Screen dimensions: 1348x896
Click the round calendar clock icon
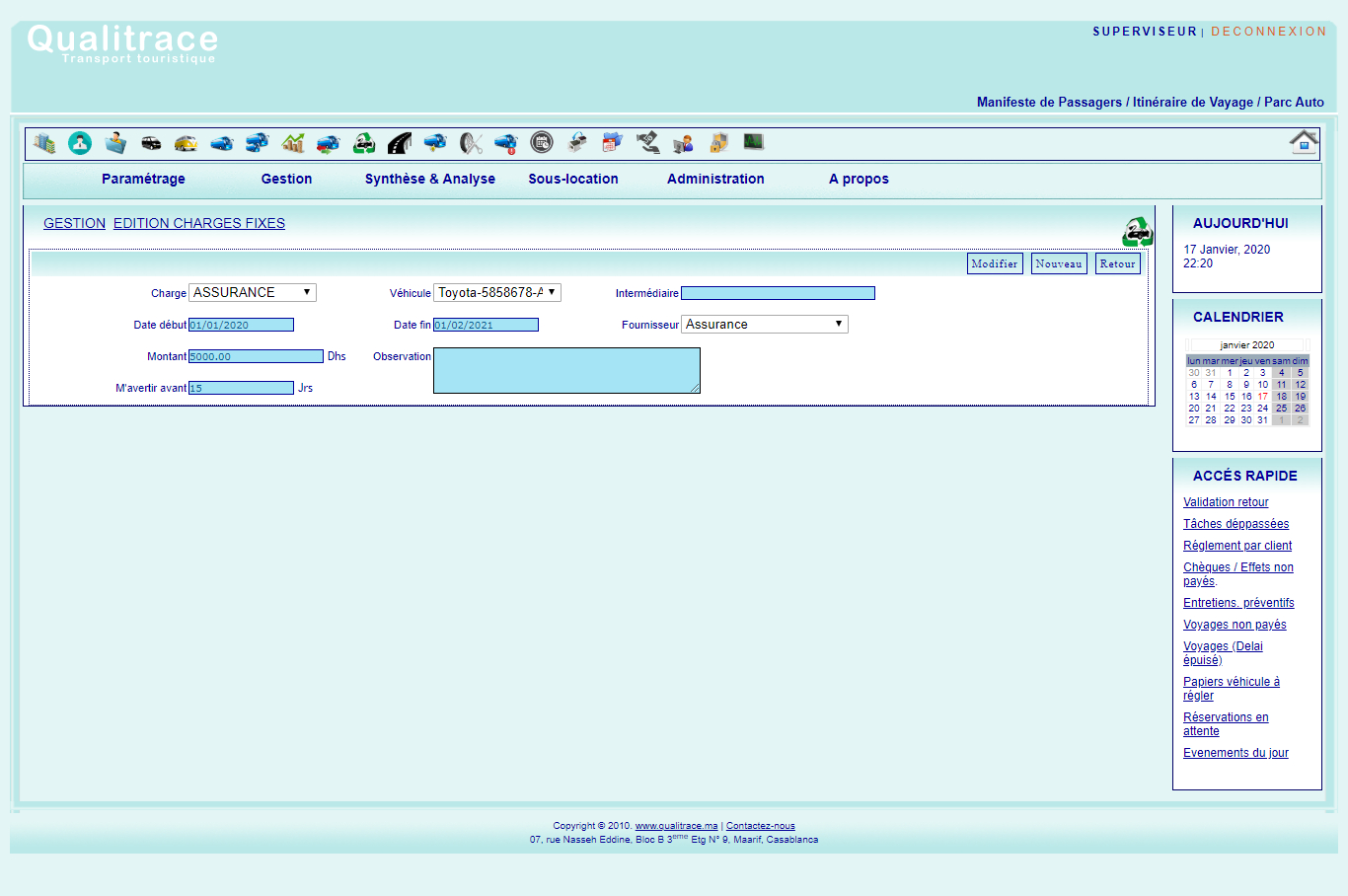pyautogui.click(x=542, y=142)
